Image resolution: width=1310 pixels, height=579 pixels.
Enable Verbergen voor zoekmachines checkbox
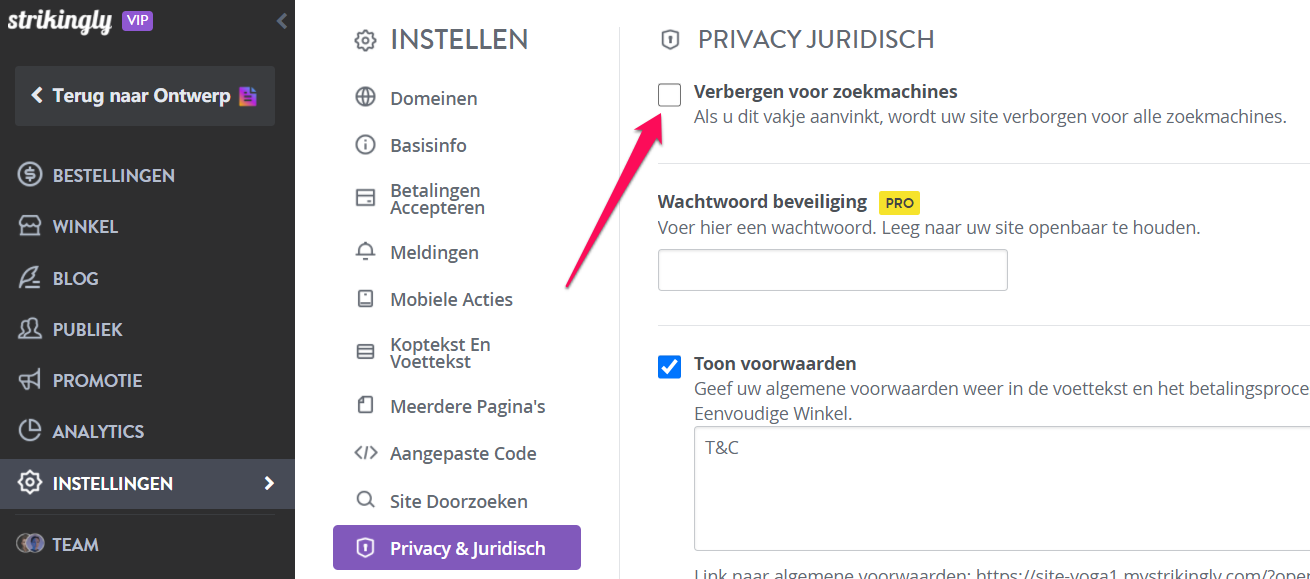pyautogui.click(x=670, y=95)
